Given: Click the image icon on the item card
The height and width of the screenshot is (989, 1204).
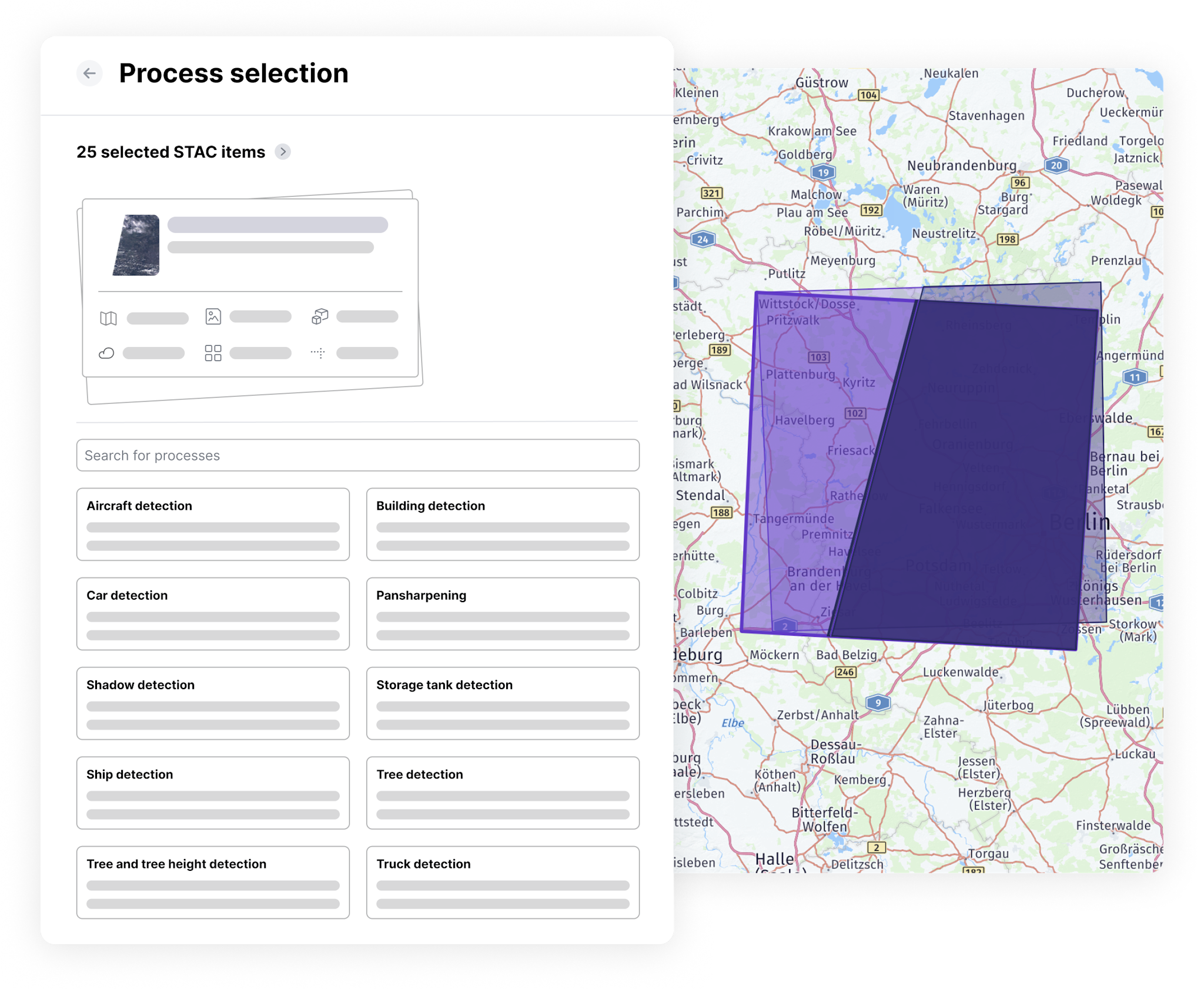Looking at the screenshot, I should (x=213, y=317).
